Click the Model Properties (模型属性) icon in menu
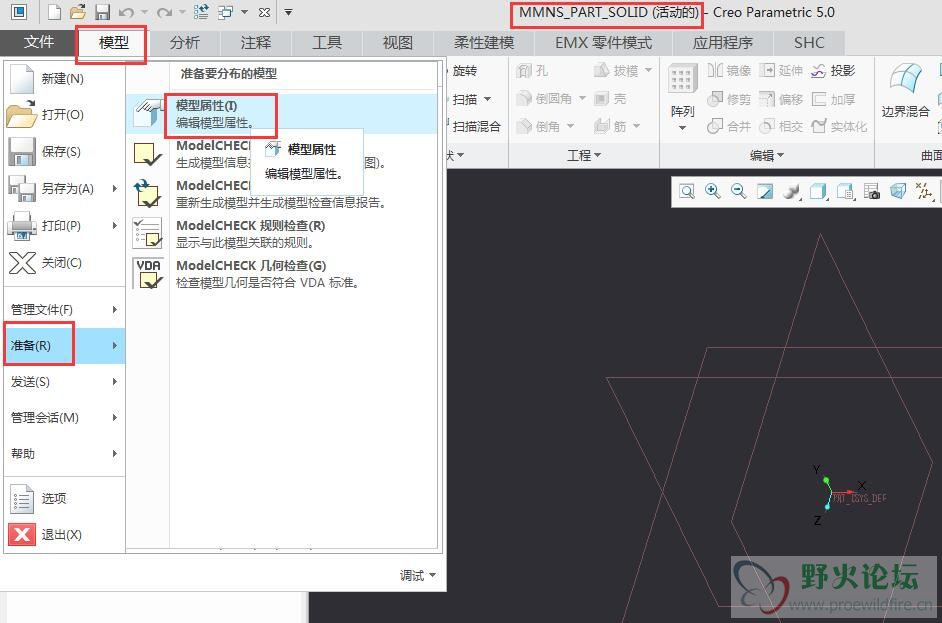The width and height of the screenshot is (942, 623). pos(148,113)
